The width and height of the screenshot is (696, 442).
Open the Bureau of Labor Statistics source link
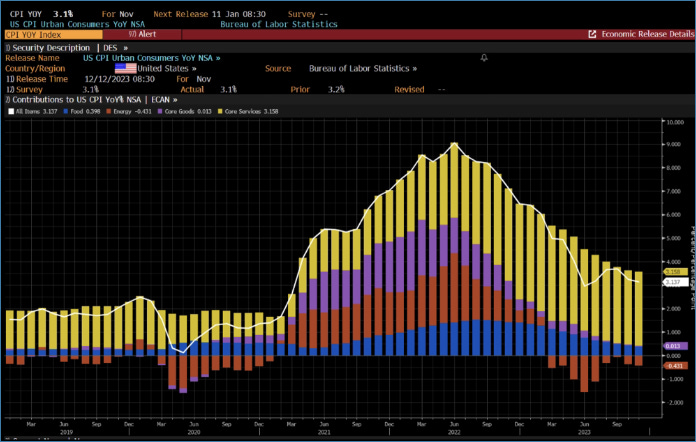[361, 68]
